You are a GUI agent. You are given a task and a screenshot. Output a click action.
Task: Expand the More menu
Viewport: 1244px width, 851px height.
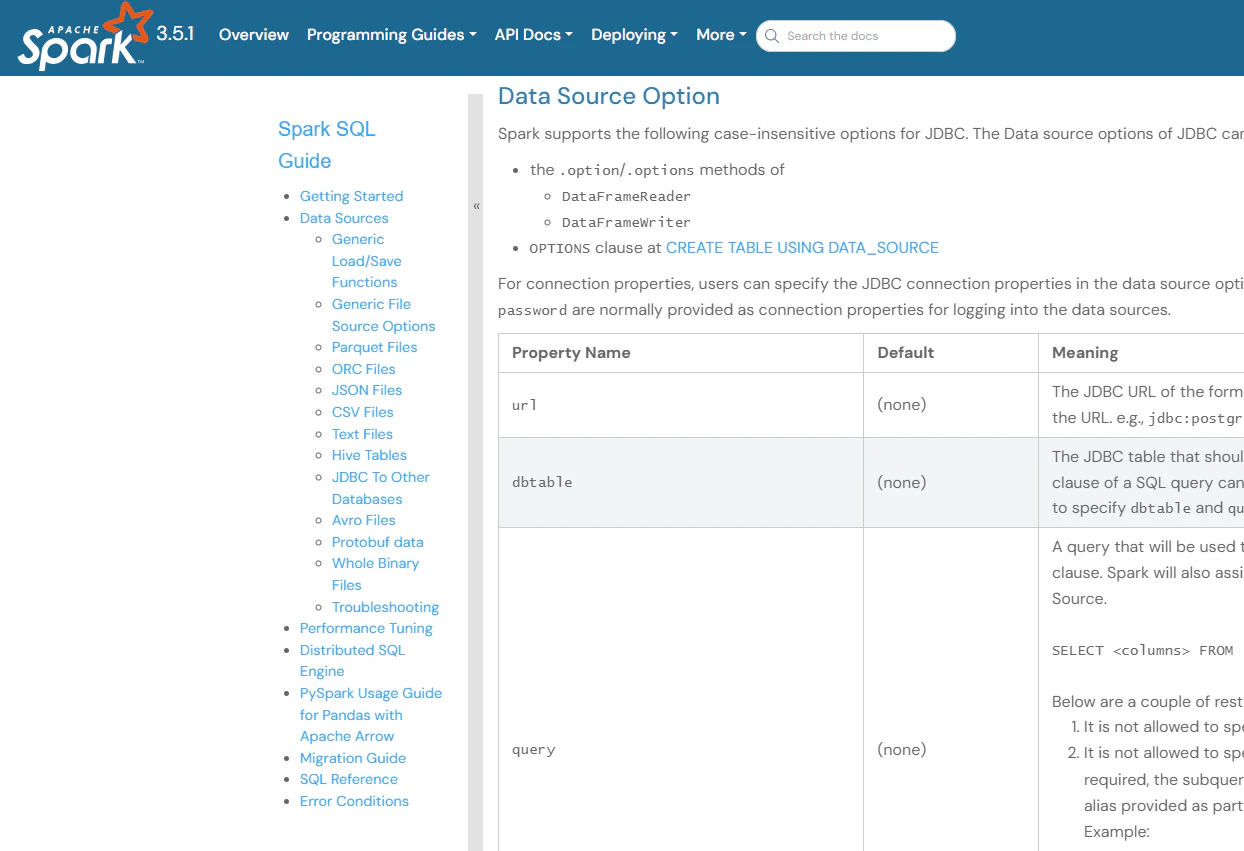point(721,35)
